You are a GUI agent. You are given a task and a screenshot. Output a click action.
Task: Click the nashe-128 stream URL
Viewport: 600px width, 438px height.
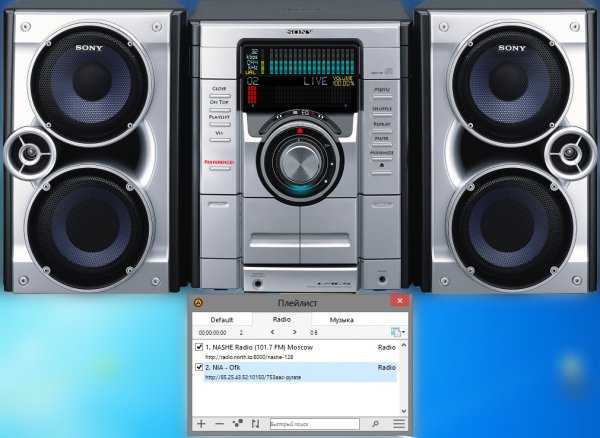click(x=249, y=357)
